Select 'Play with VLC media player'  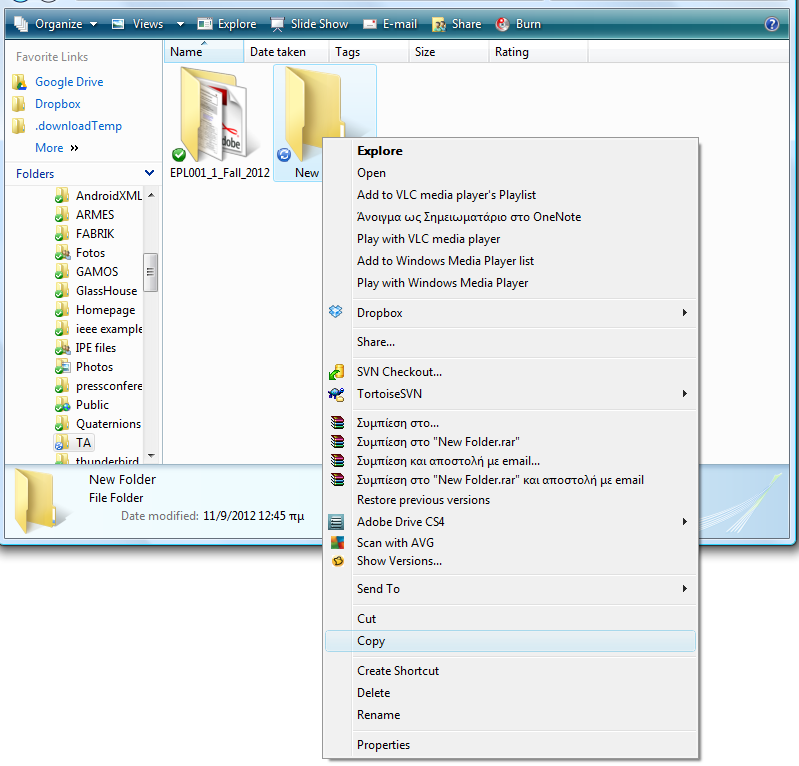pyautogui.click(x=510, y=239)
